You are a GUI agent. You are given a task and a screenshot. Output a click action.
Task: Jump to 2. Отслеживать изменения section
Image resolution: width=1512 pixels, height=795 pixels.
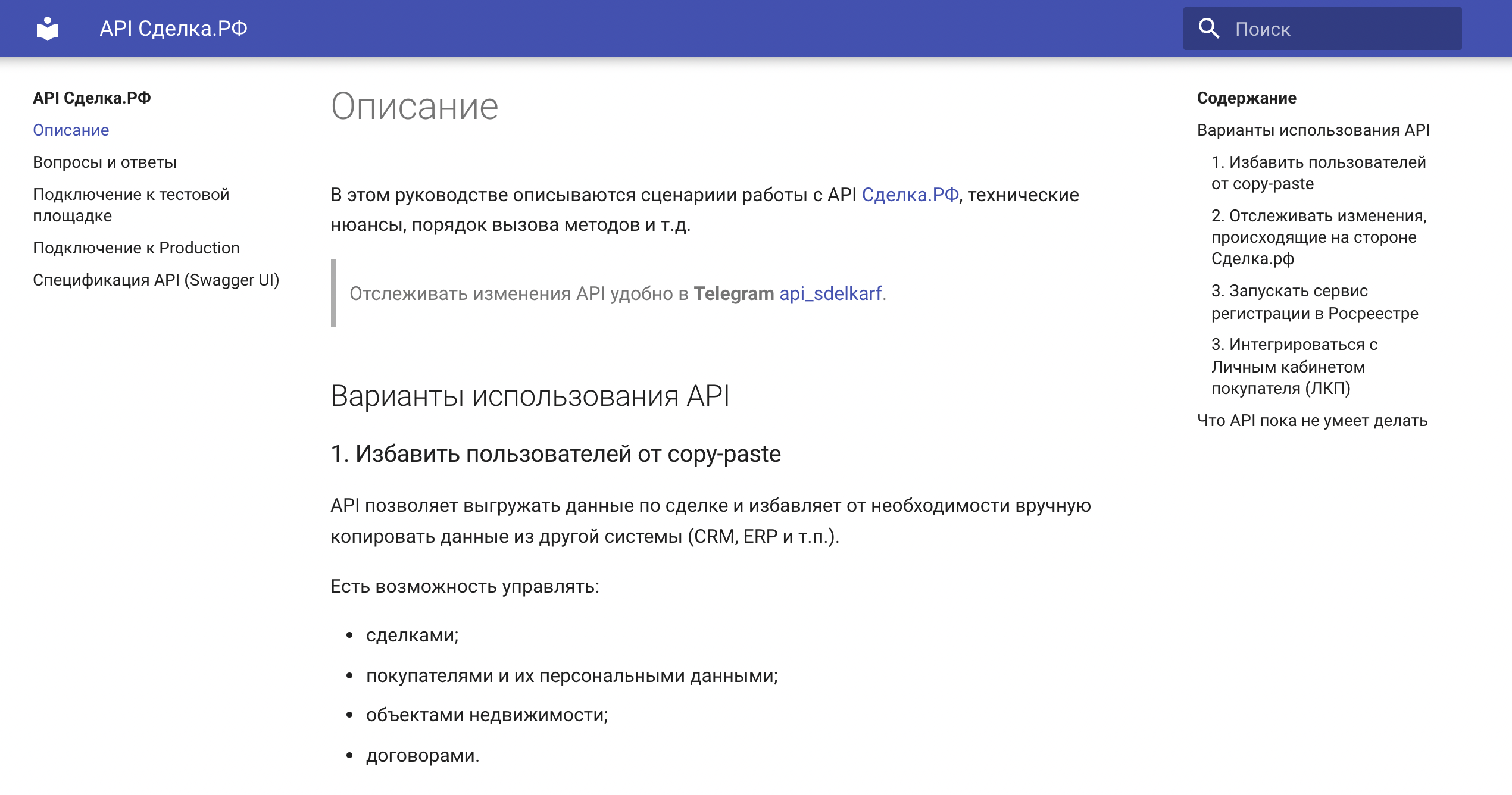[x=1319, y=237]
